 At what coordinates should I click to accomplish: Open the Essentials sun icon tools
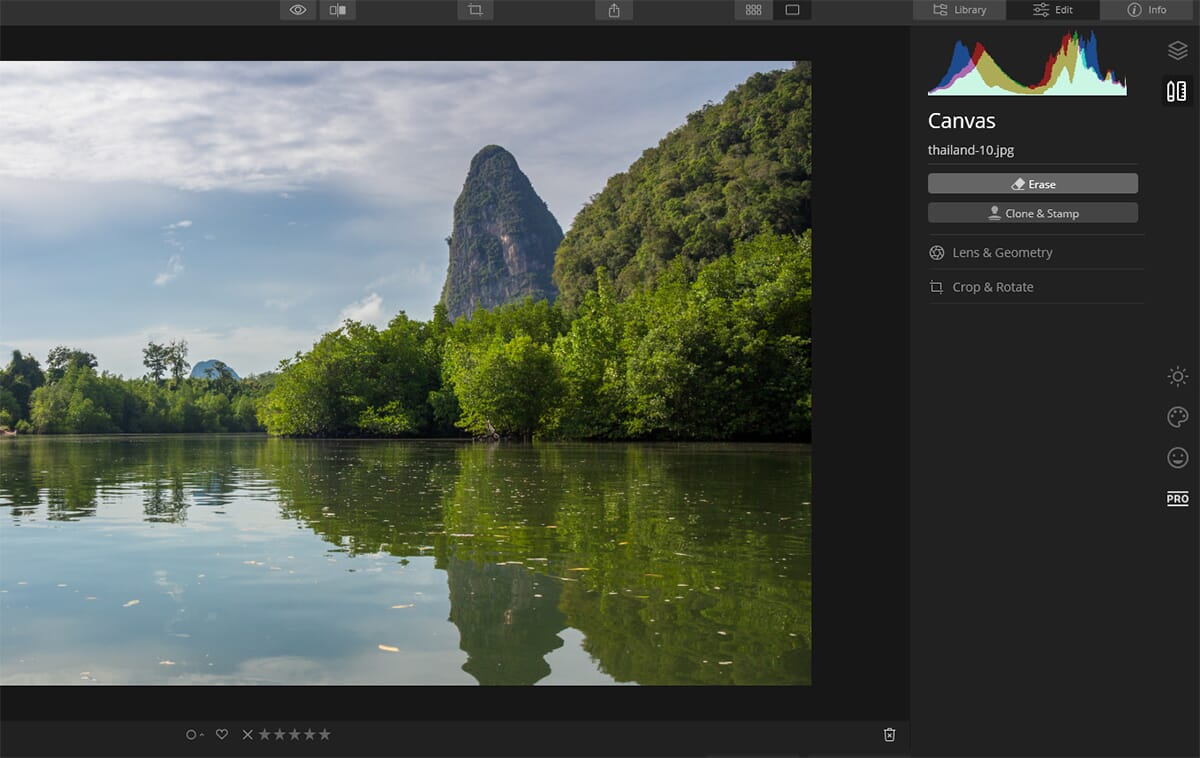pyautogui.click(x=1178, y=376)
